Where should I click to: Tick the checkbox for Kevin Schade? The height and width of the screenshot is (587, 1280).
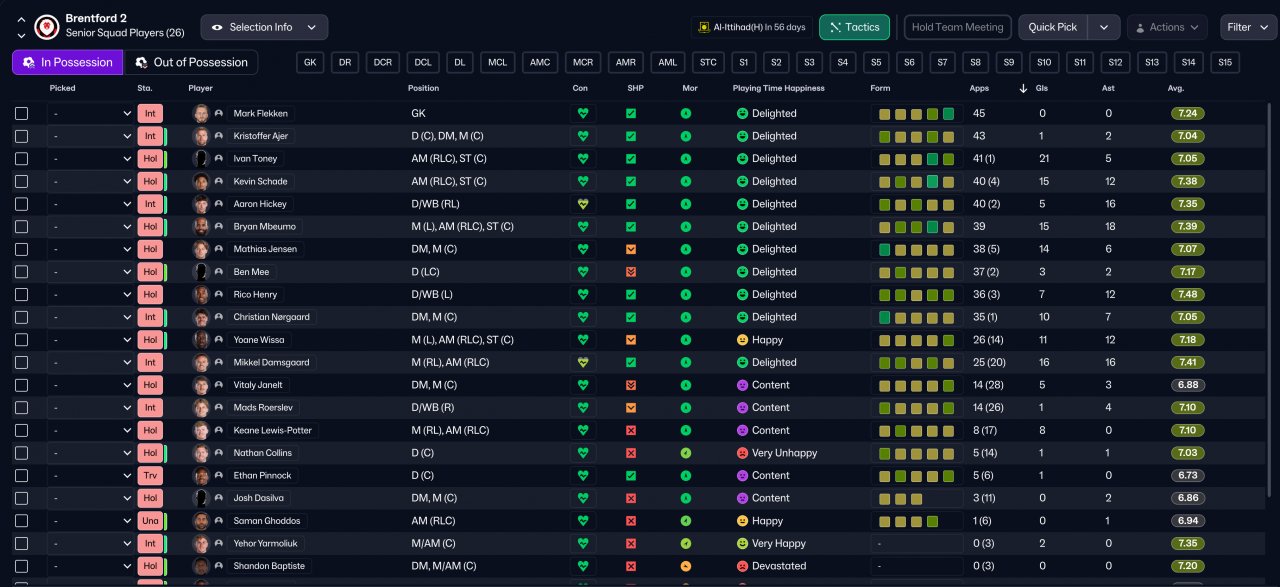tap(22, 182)
